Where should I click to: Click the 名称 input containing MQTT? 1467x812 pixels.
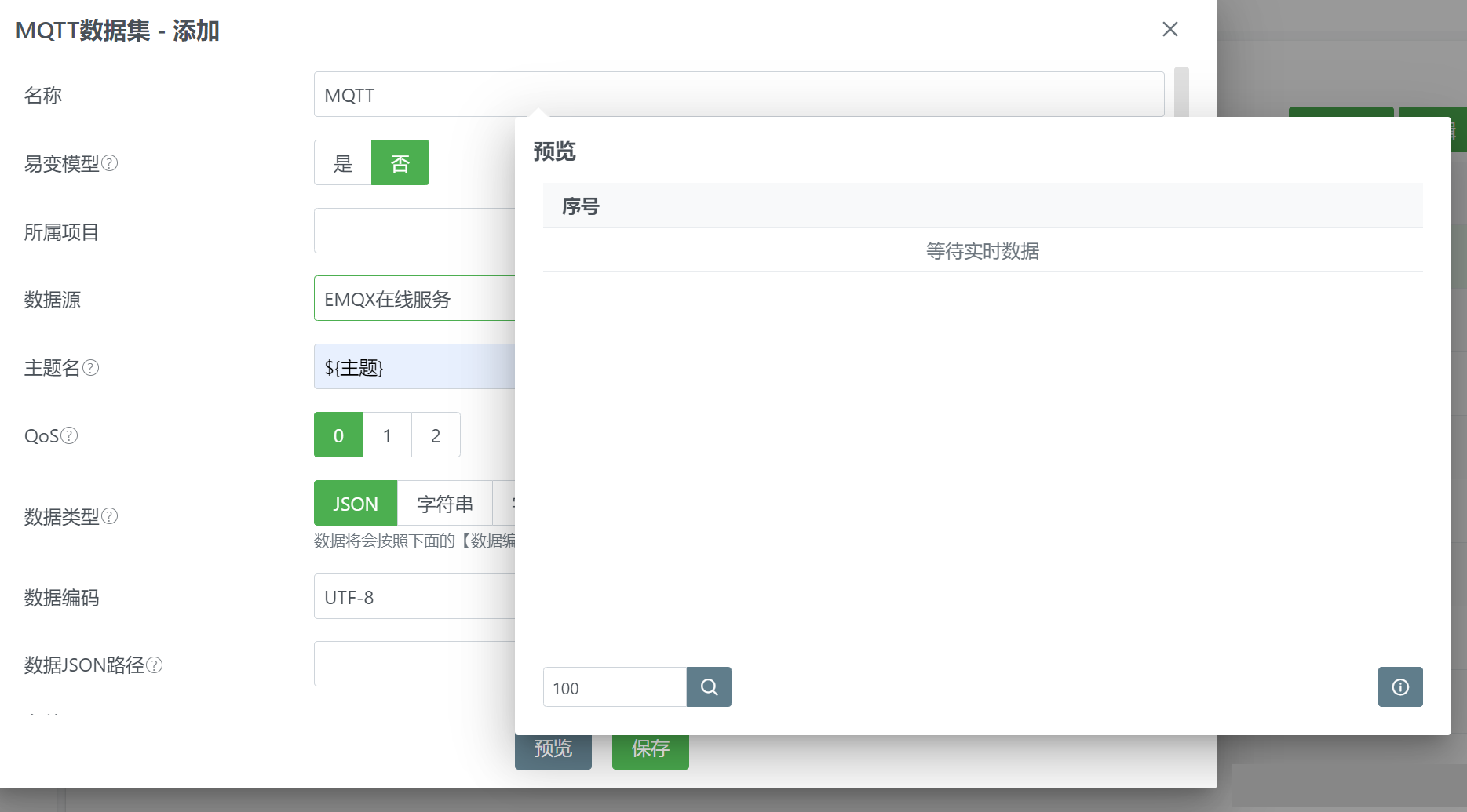click(x=739, y=94)
